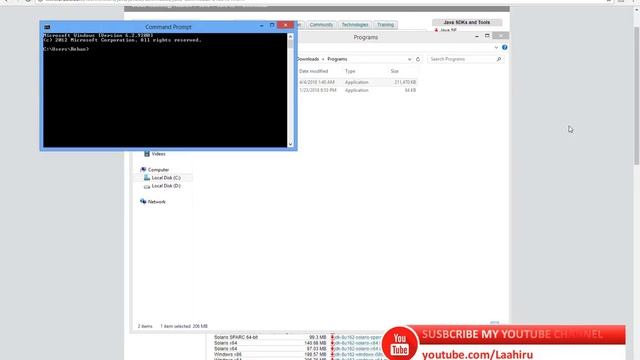
Task: Maximize the Programs explorer window
Action: click(x=487, y=36)
